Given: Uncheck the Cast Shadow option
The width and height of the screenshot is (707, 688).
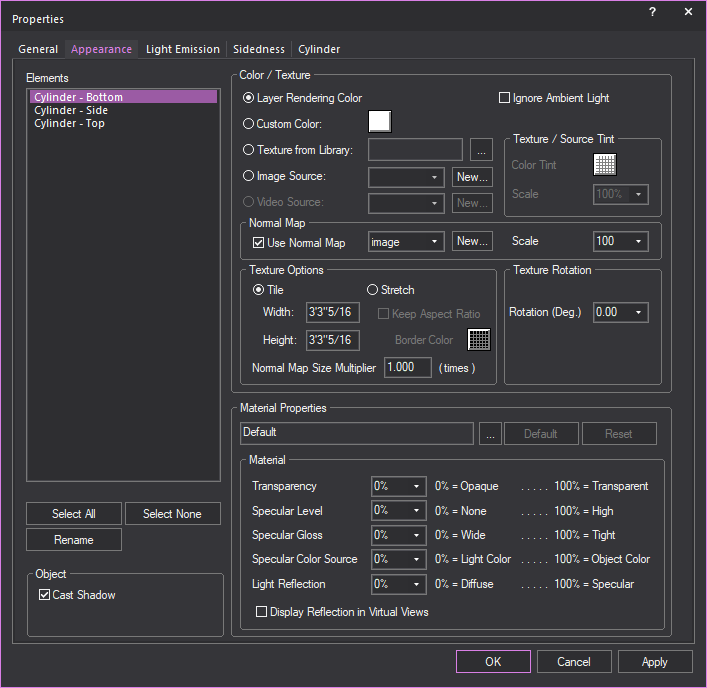Looking at the screenshot, I should (x=44, y=595).
